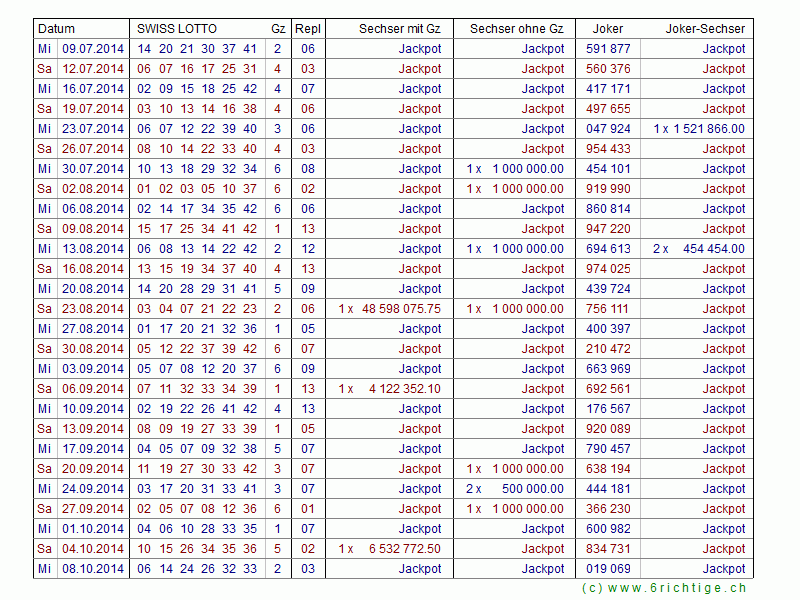Click the 4 122 352.10 prize amount
The width and height of the screenshot is (800, 600).
[404, 389]
